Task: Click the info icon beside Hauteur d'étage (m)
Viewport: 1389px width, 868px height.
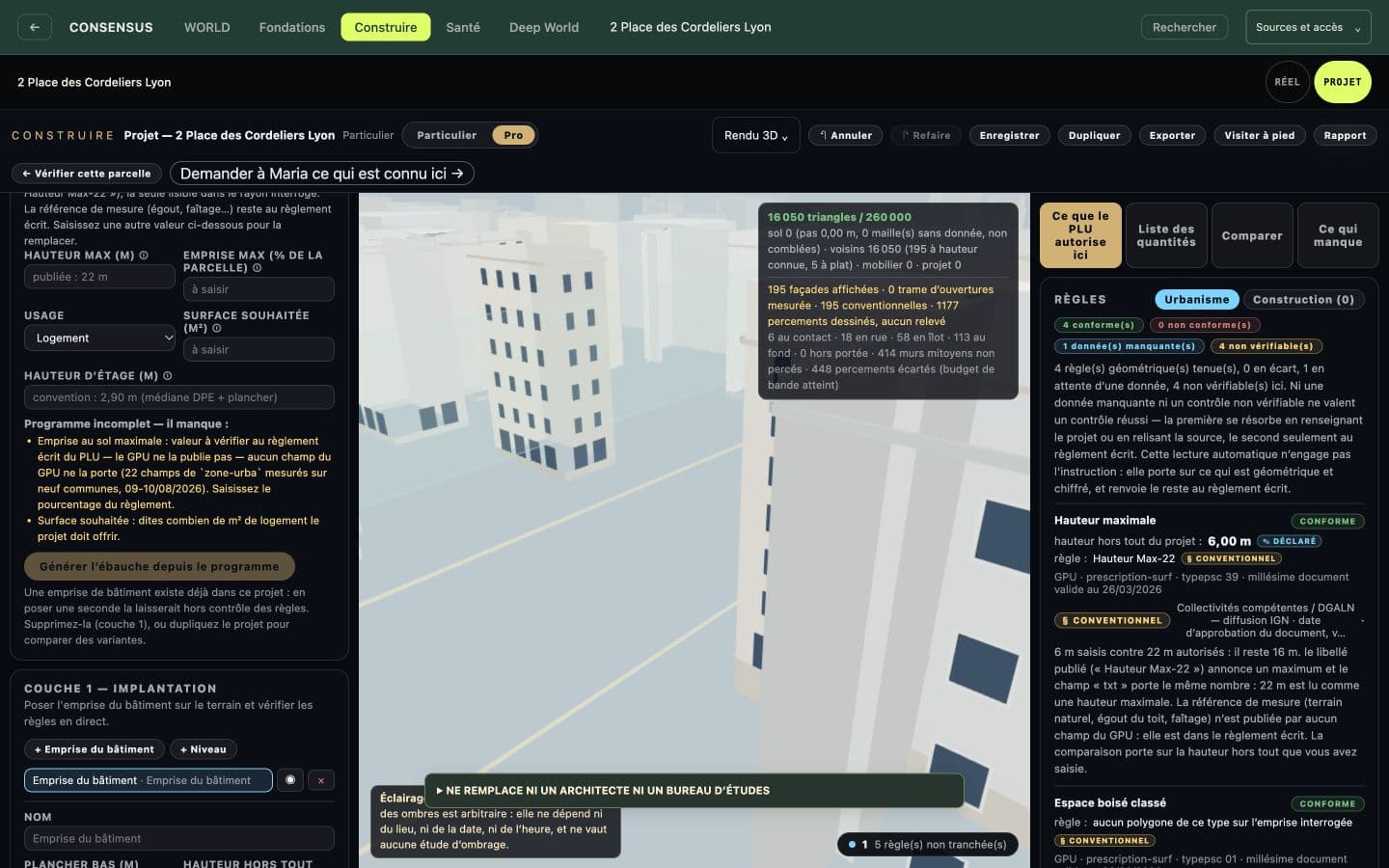Action: click(x=168, y=376)
